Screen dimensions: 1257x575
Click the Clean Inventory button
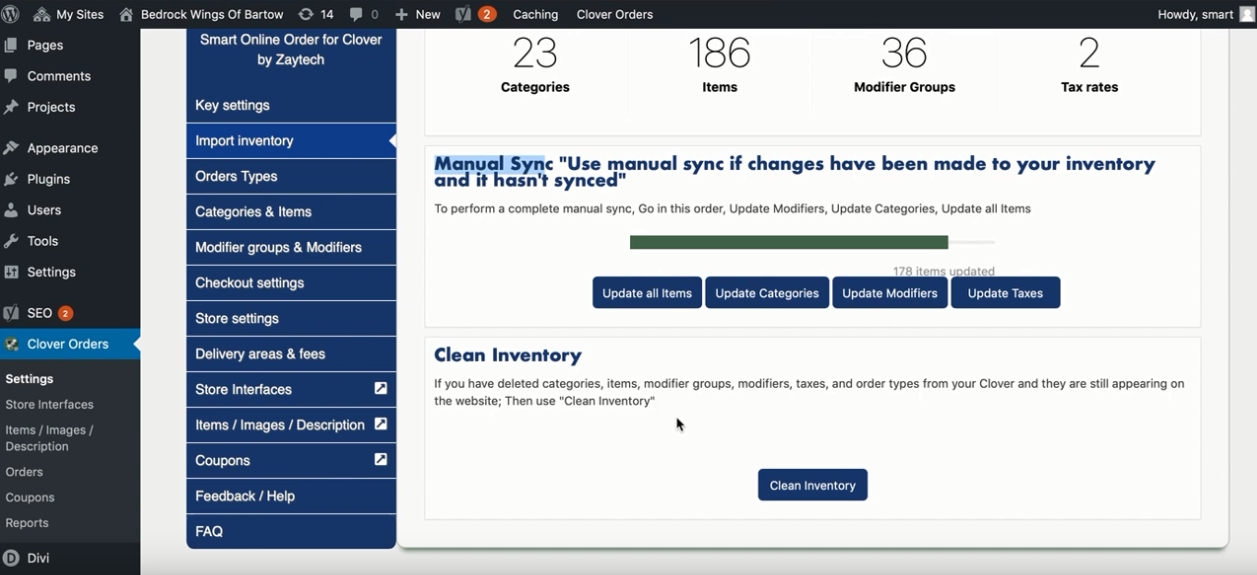click(x=813, y=485)
